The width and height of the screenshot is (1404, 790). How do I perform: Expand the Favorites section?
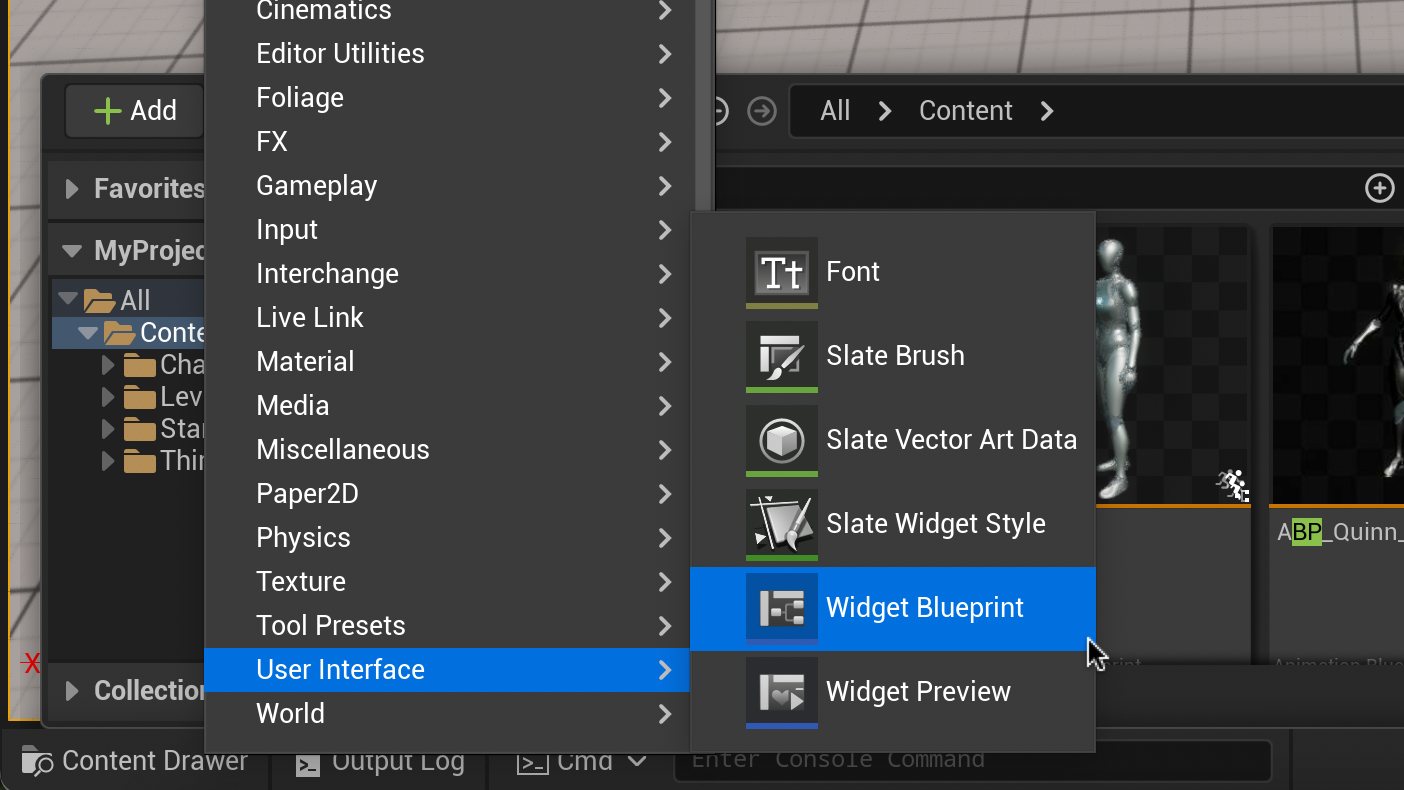click(72, 189)
